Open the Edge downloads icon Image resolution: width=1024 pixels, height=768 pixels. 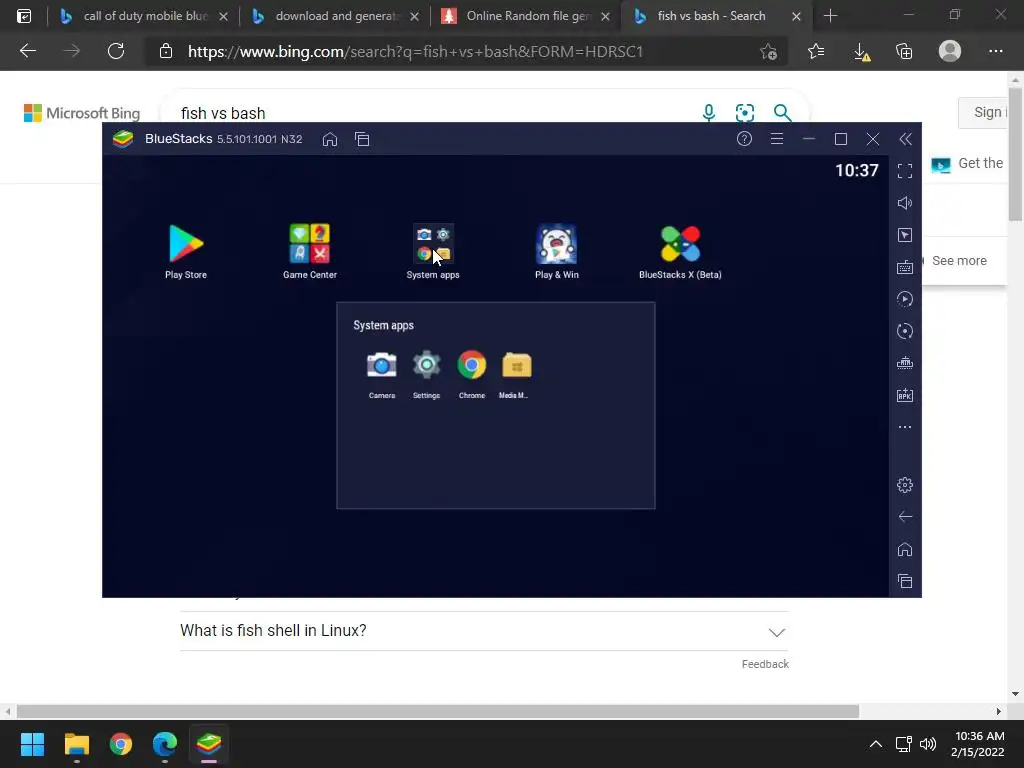pos(861,52)
